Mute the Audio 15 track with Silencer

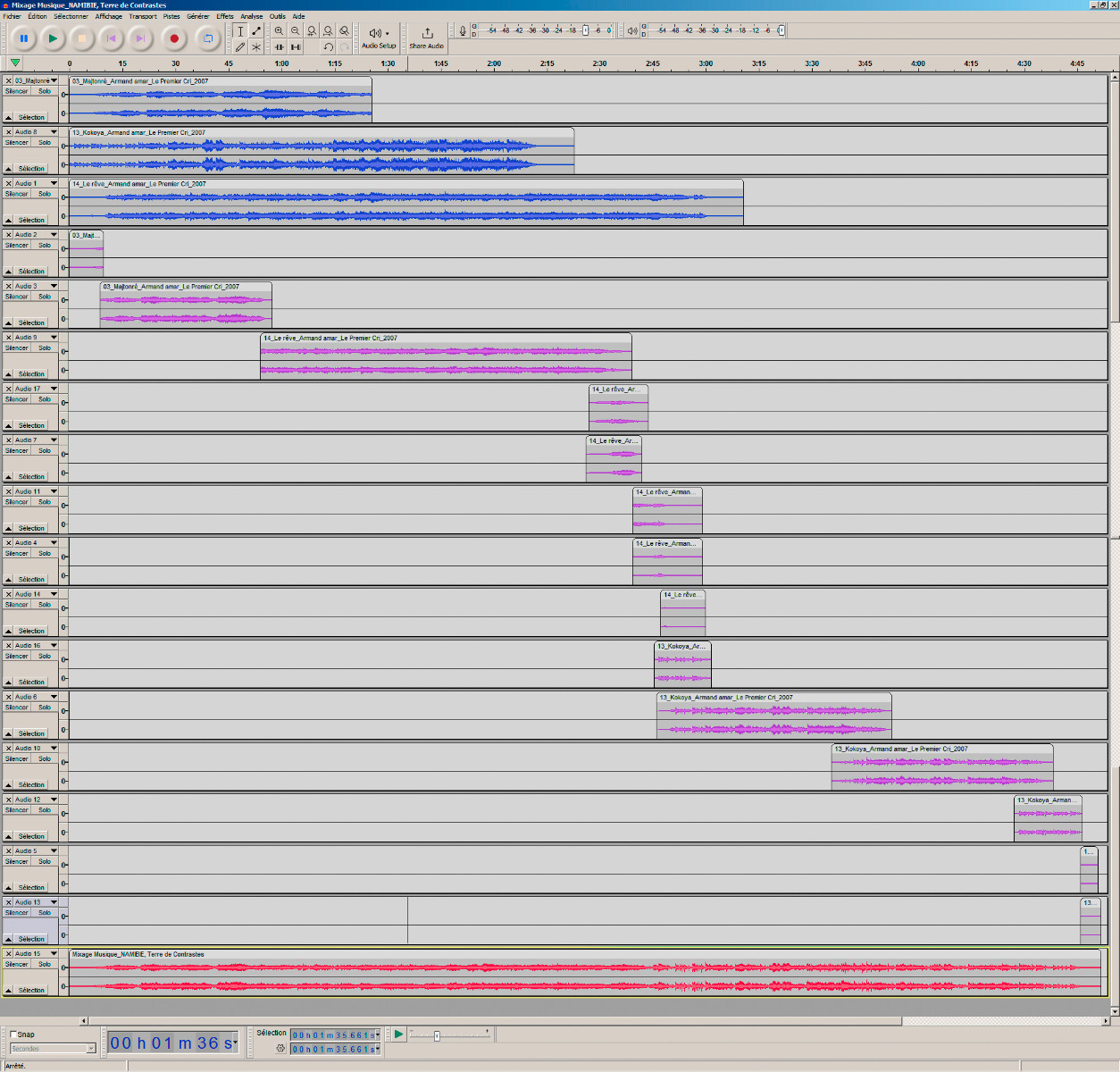pos(16,964)
